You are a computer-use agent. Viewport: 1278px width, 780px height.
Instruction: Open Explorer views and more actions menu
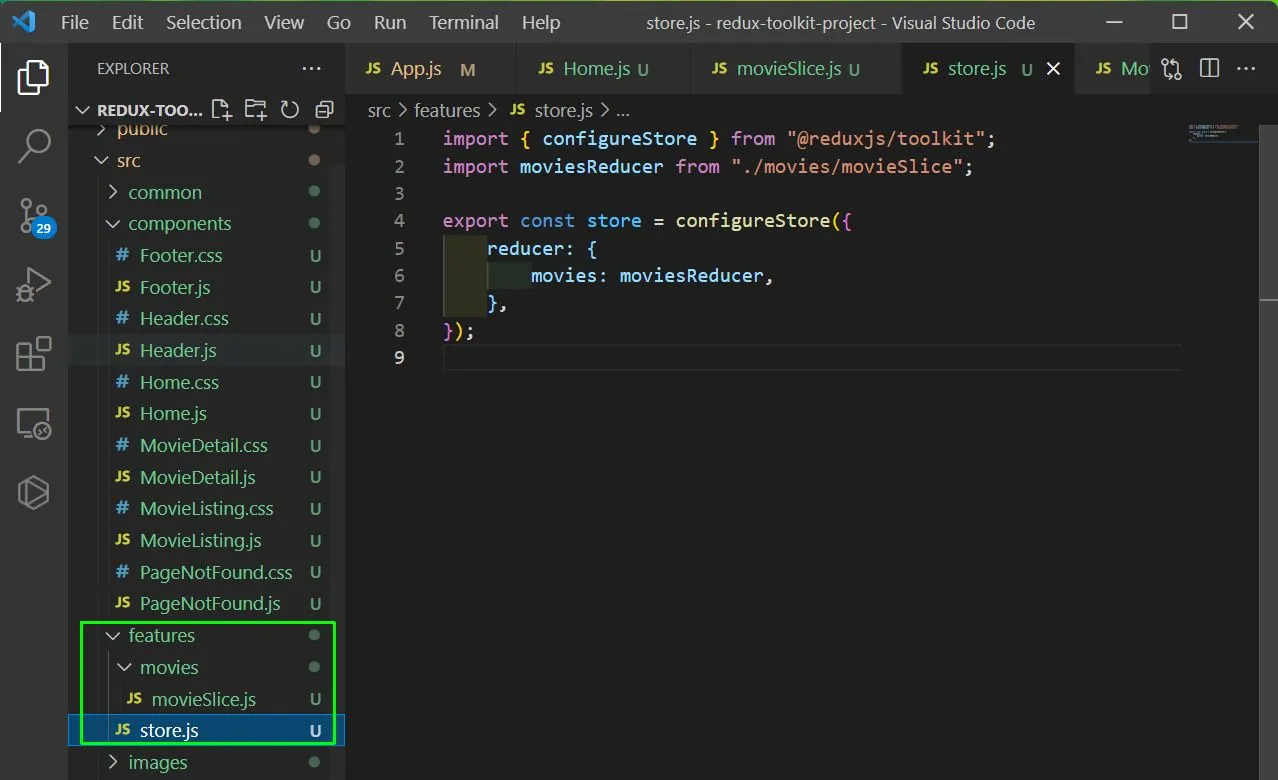tap(312, 69)
